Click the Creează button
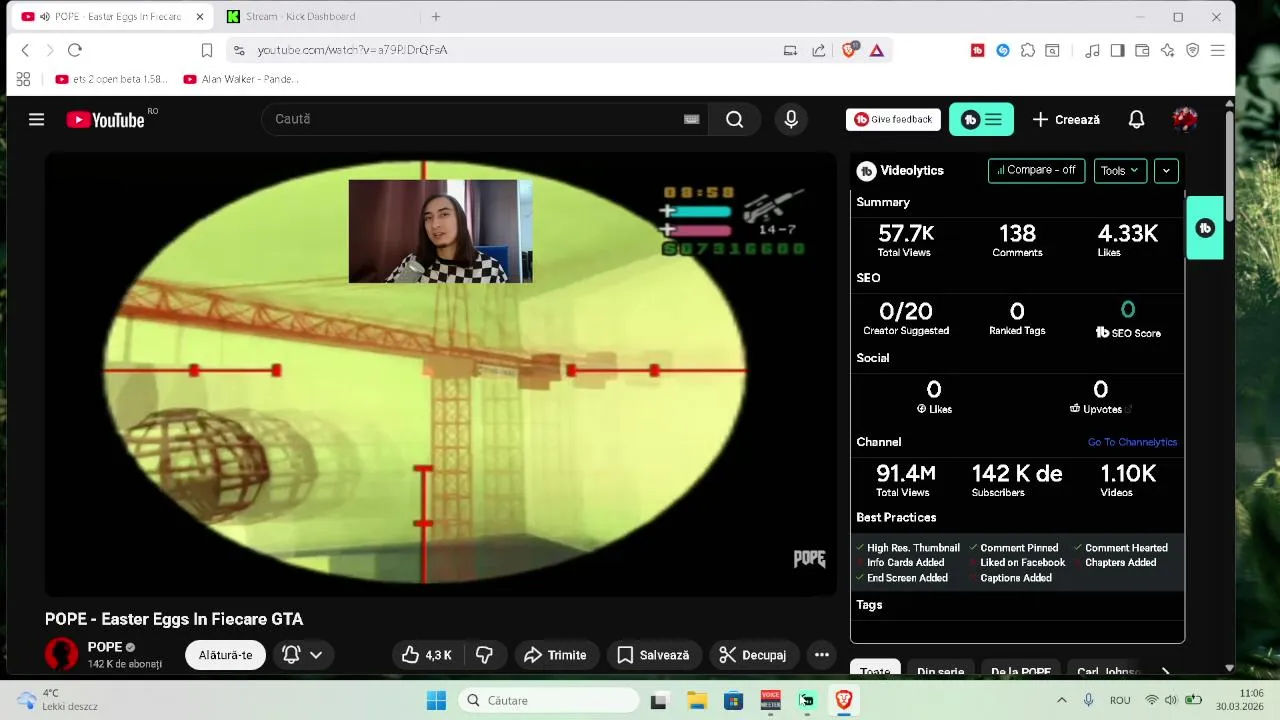 click(1066, 120)
